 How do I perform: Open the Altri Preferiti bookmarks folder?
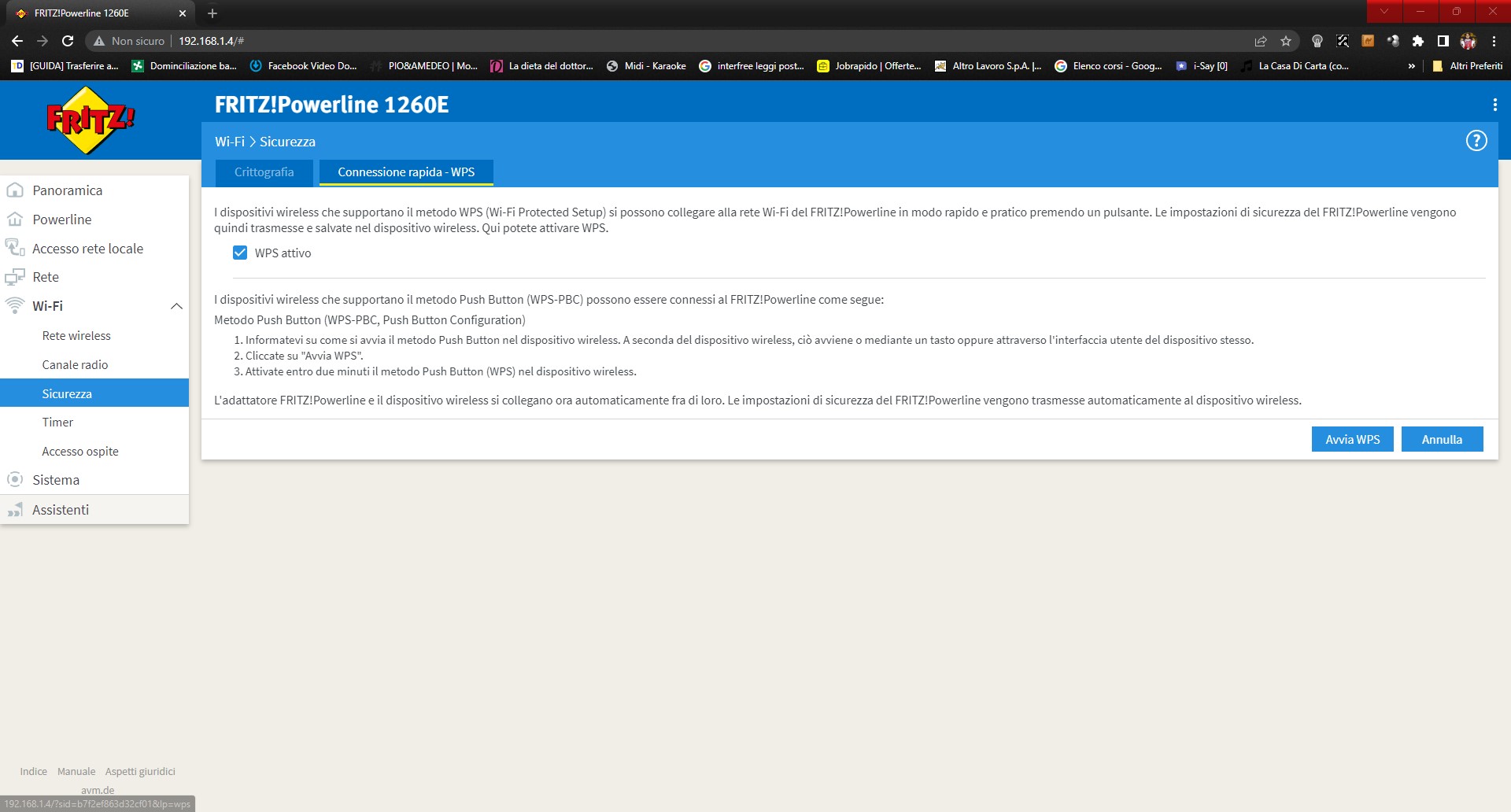[1467, 66]
